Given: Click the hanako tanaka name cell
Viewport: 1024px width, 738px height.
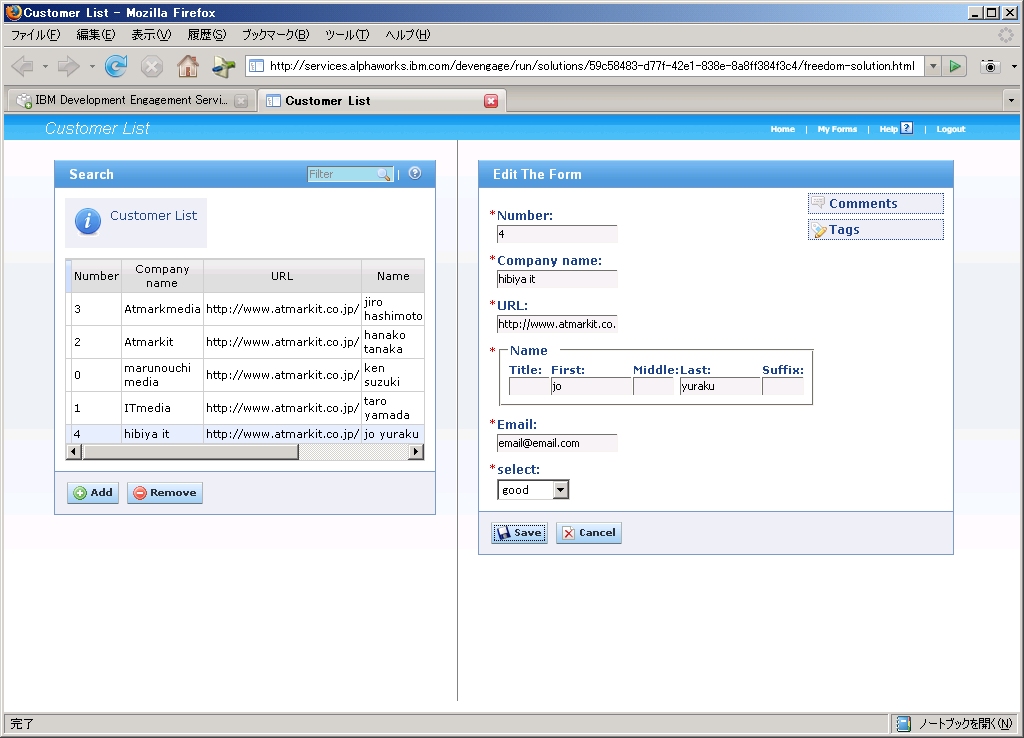Looking at the screenshot, I should pyautogui.click(x=392, y=342).
